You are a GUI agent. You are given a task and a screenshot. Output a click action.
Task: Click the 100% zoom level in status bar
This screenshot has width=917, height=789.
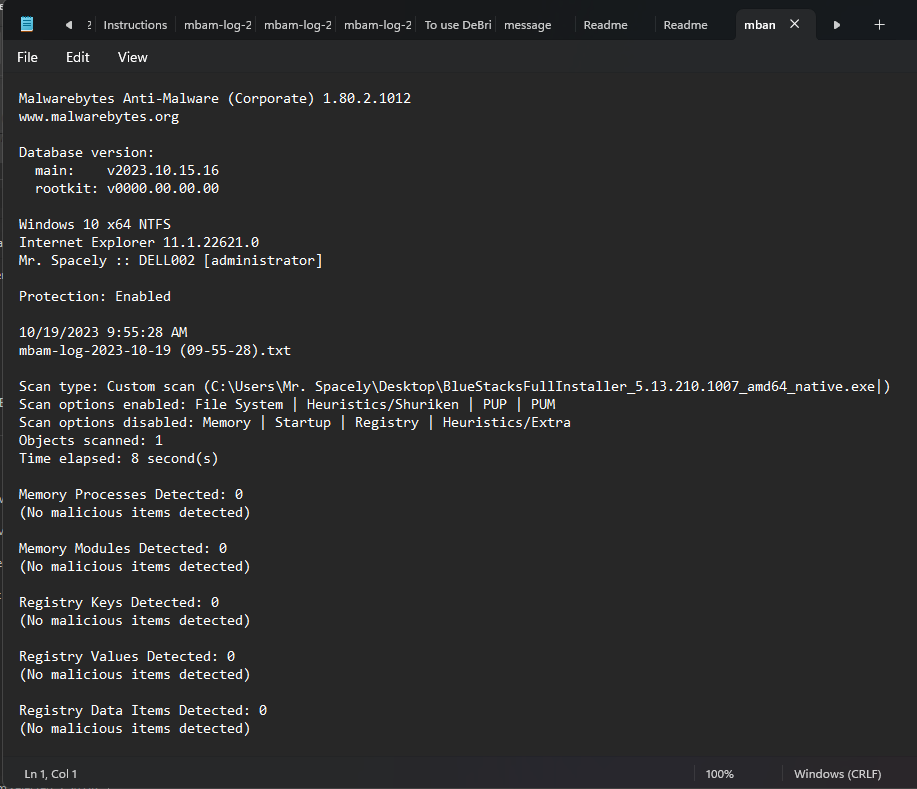point(719,774)
